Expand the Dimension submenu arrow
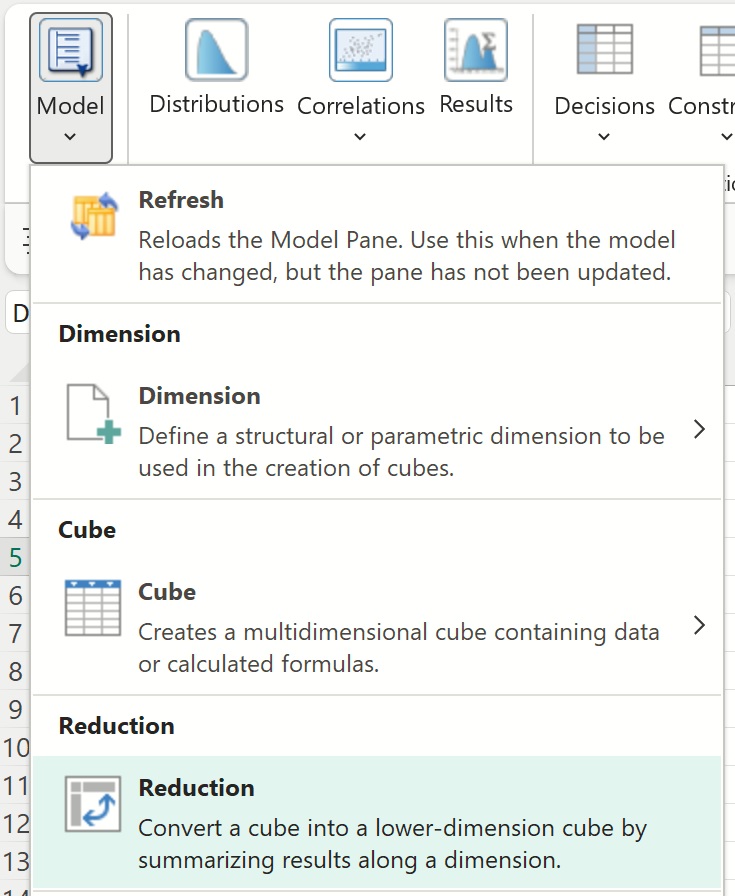735x896 pixels. tap(699, 430)
